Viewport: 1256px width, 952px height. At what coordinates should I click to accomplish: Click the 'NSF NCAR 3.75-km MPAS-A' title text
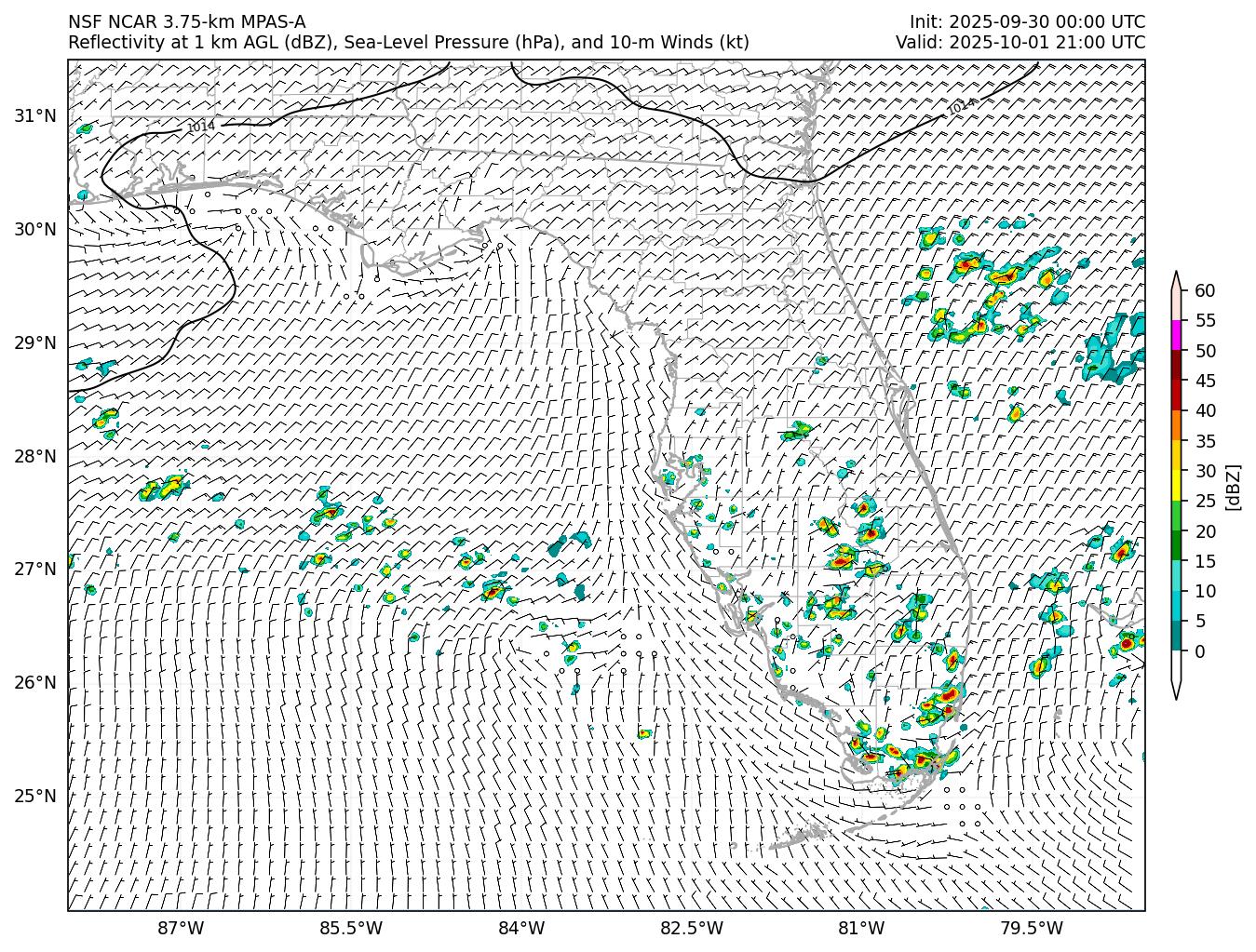point(186,22)
